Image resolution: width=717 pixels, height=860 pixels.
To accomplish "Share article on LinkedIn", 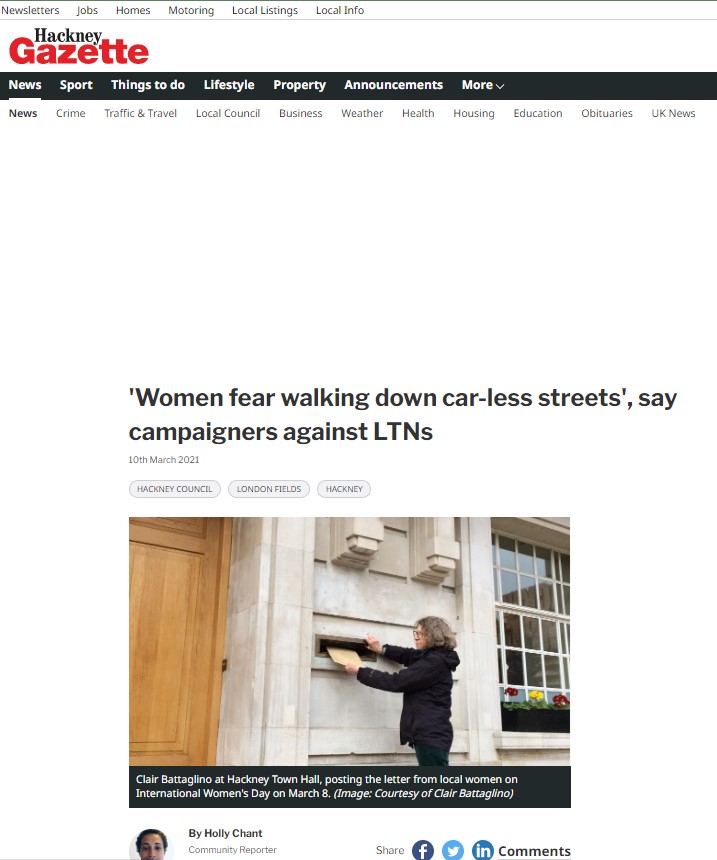I will [483, 850].
